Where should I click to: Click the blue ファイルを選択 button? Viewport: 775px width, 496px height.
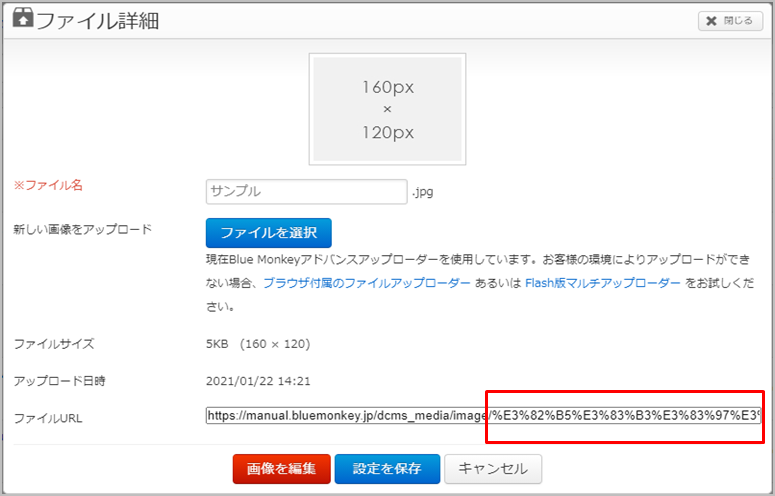click(x=268, y=233)
